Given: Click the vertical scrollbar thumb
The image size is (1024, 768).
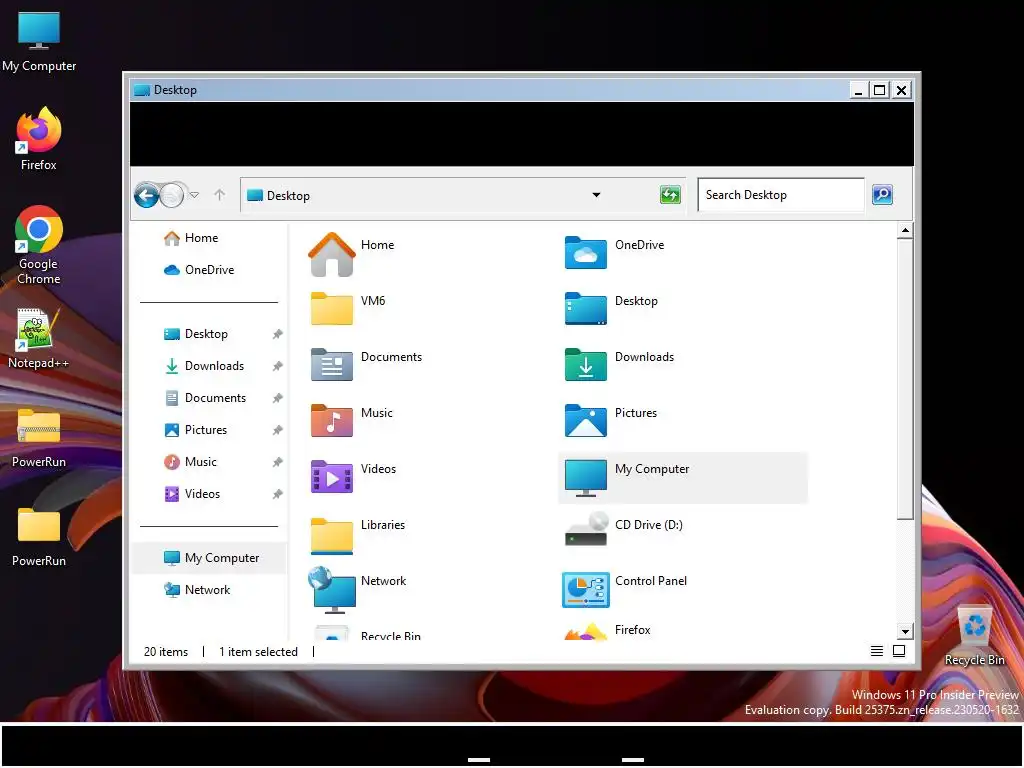Looking at the screenshot, I should tap(904, 379).
